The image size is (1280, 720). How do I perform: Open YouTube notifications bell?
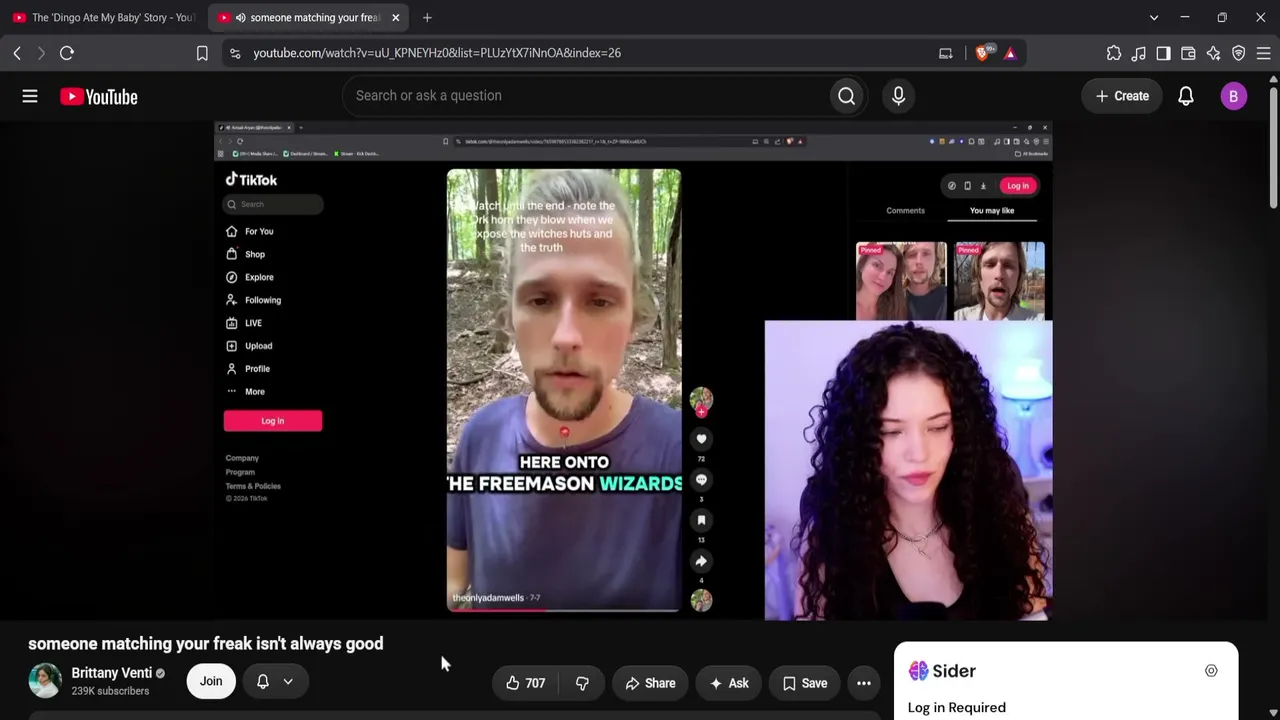point(1185,96)
